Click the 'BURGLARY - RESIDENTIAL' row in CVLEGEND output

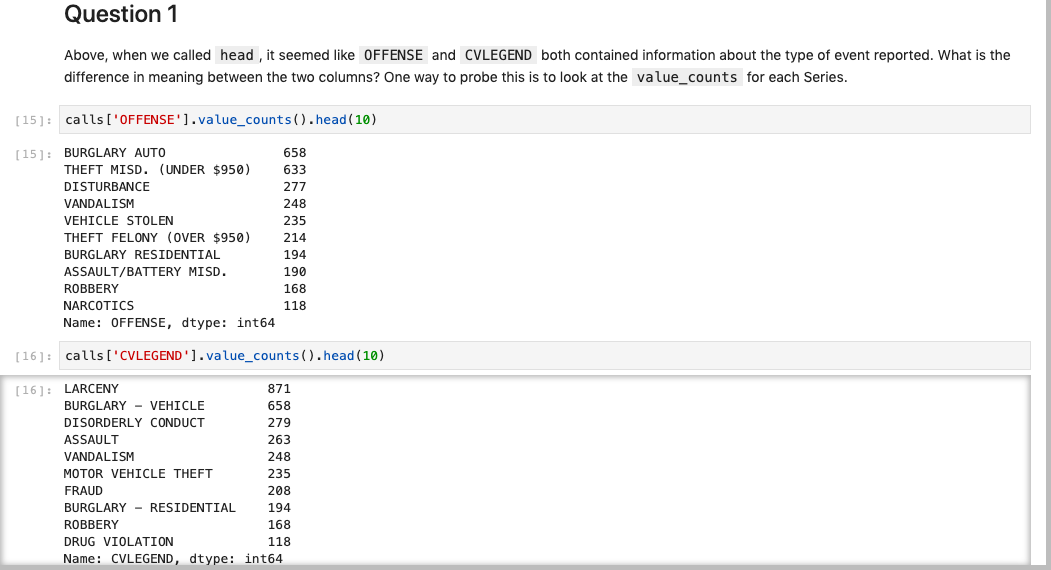(177, 508)
